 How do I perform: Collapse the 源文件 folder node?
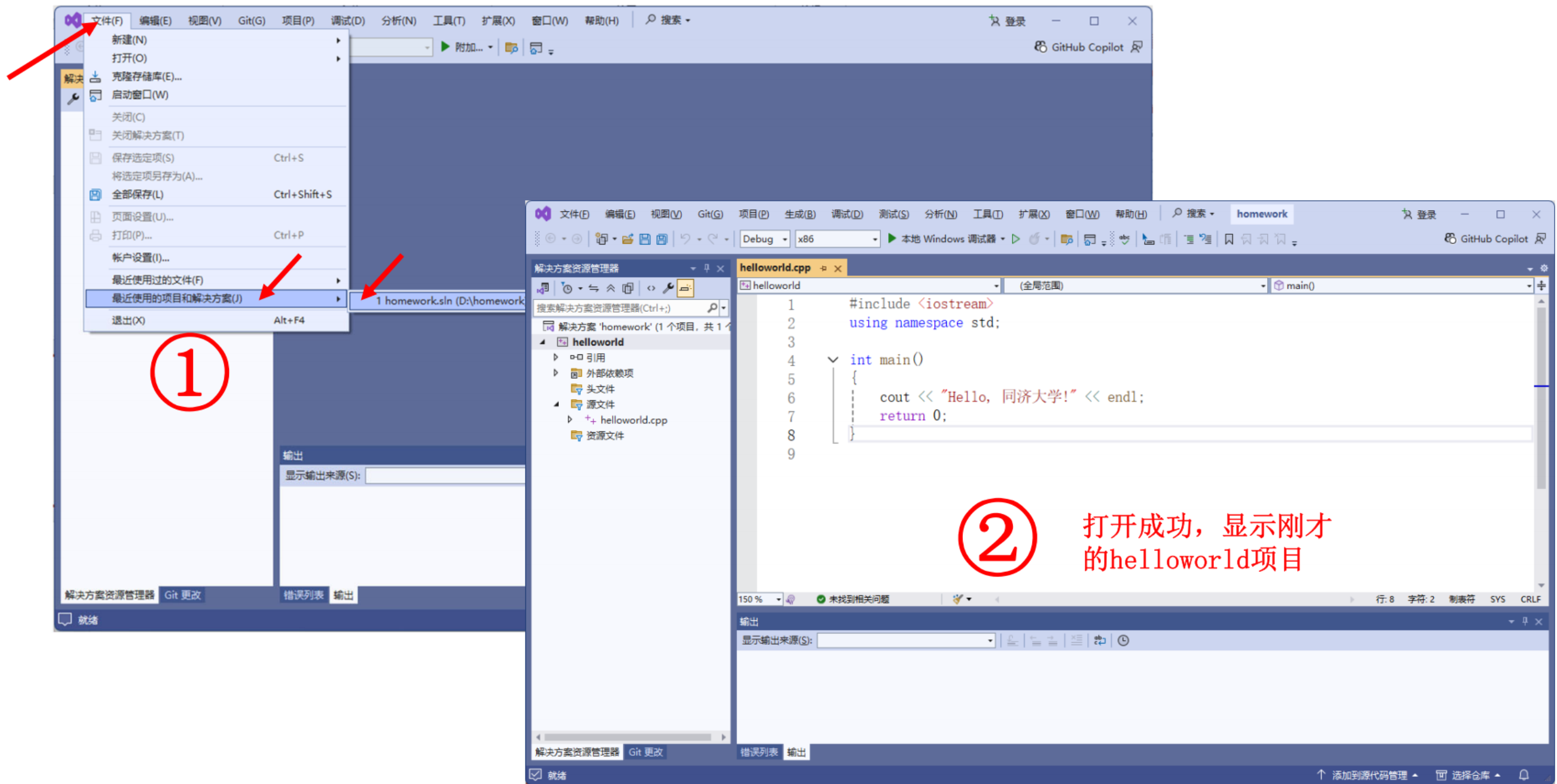(556, 405)
